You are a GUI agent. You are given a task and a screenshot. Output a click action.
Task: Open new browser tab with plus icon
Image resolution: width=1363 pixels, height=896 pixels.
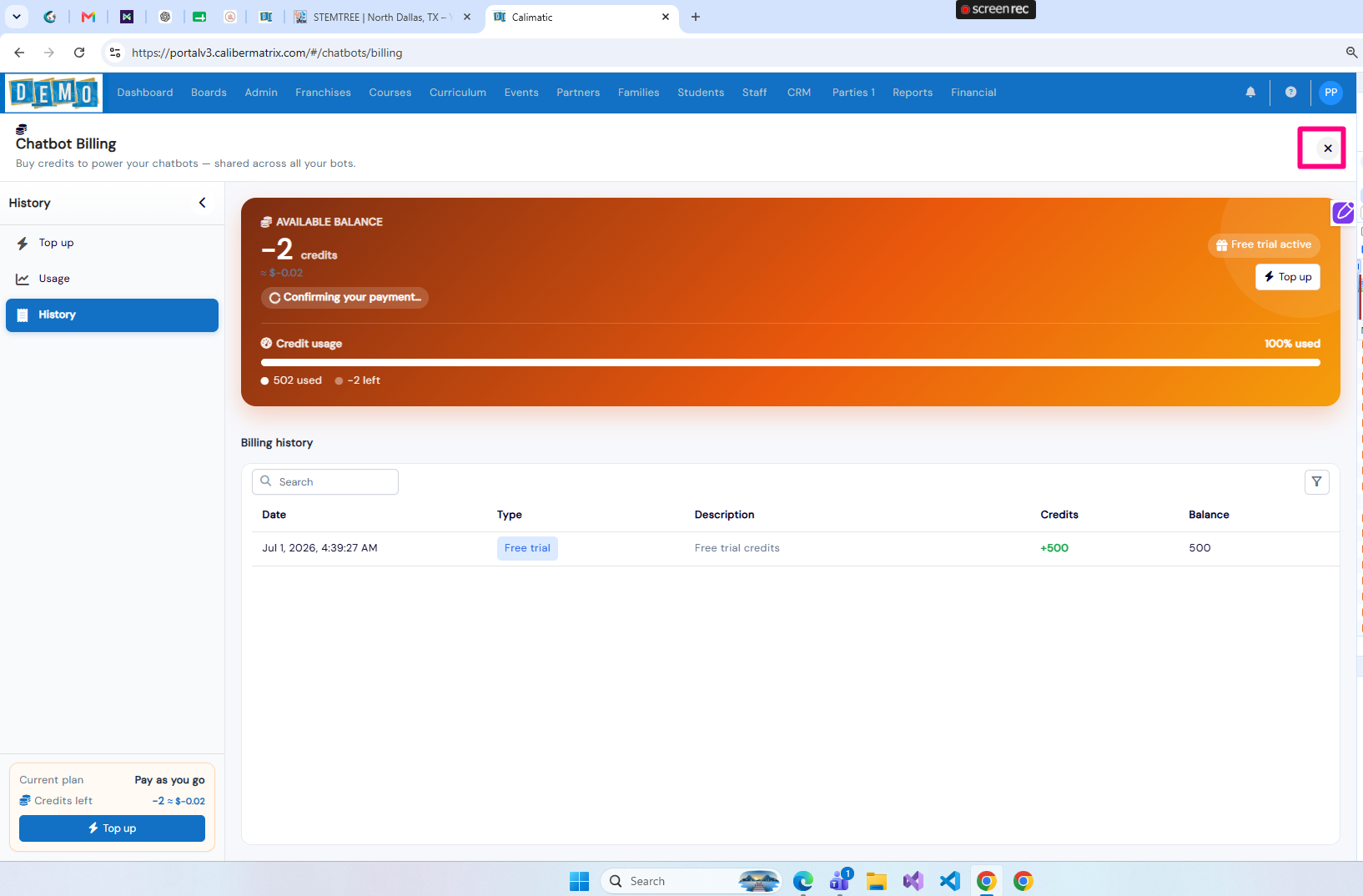coord(696,17)
